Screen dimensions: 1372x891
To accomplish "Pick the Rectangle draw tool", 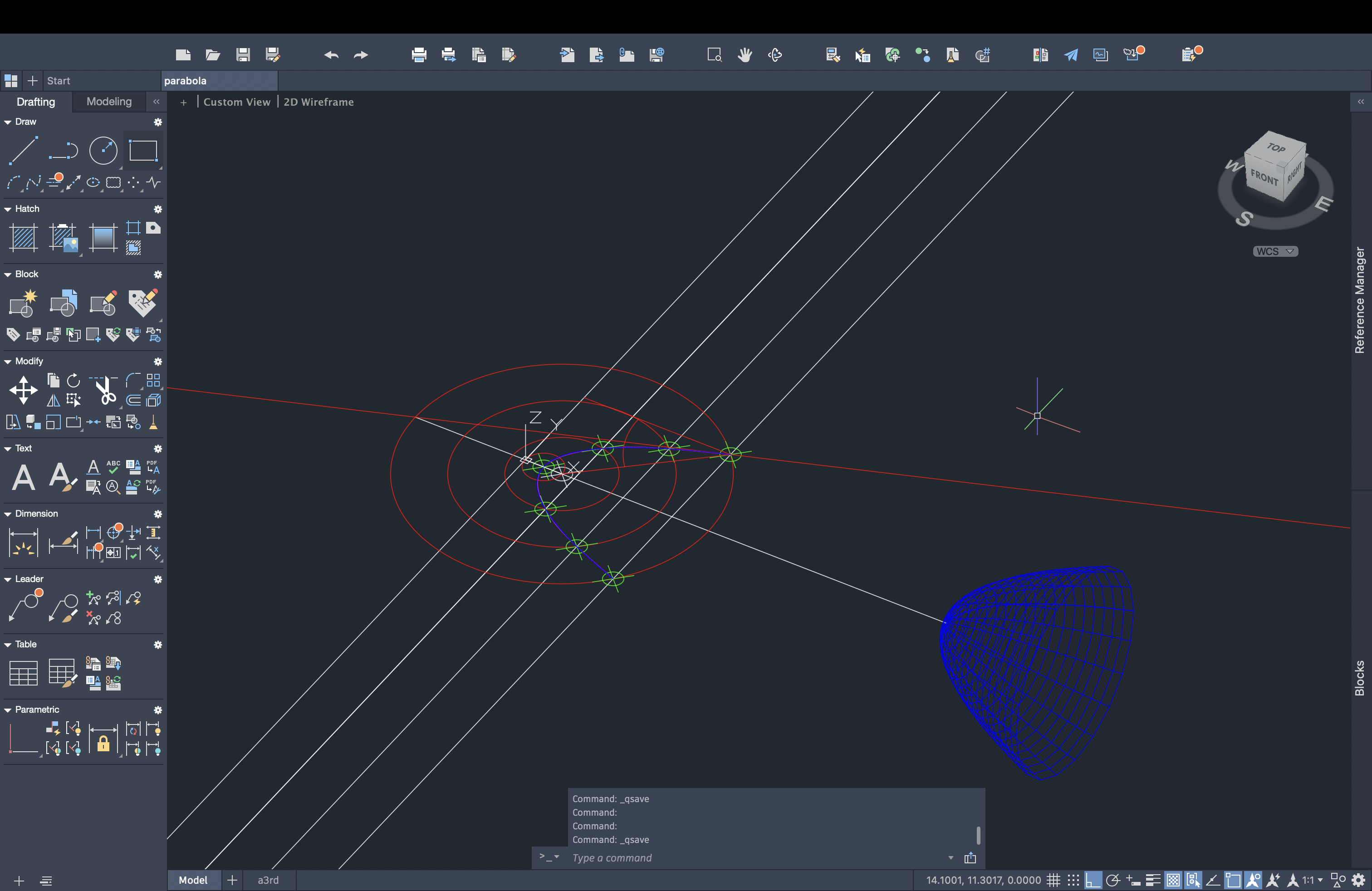I will coord(143,151).
